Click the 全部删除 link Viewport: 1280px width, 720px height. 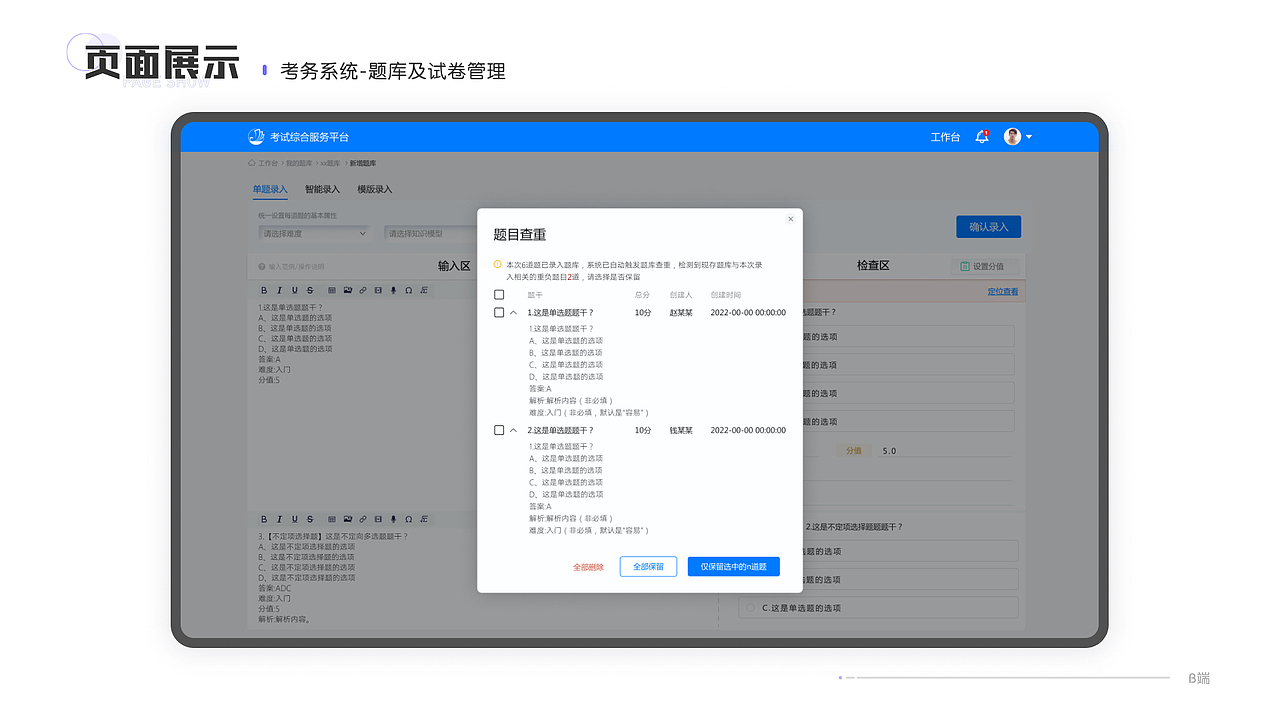[x=588, y=567]
